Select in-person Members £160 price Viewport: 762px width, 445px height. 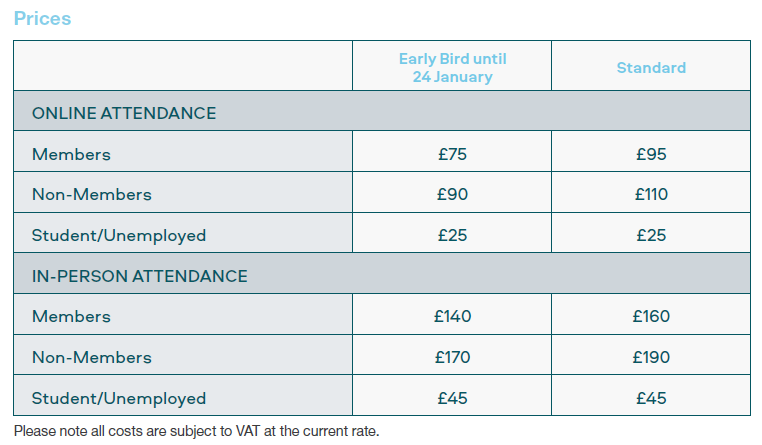pos(651,316)
